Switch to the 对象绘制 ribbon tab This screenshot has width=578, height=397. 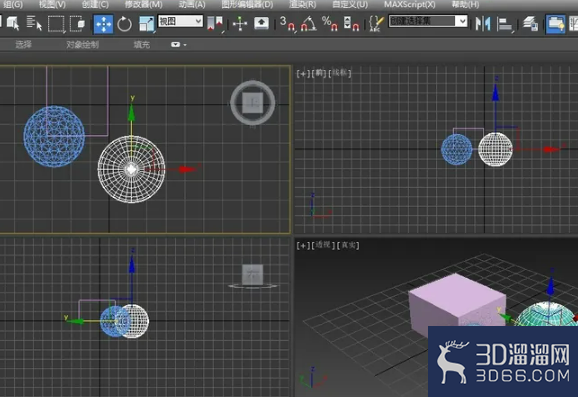tap(82, 45)
